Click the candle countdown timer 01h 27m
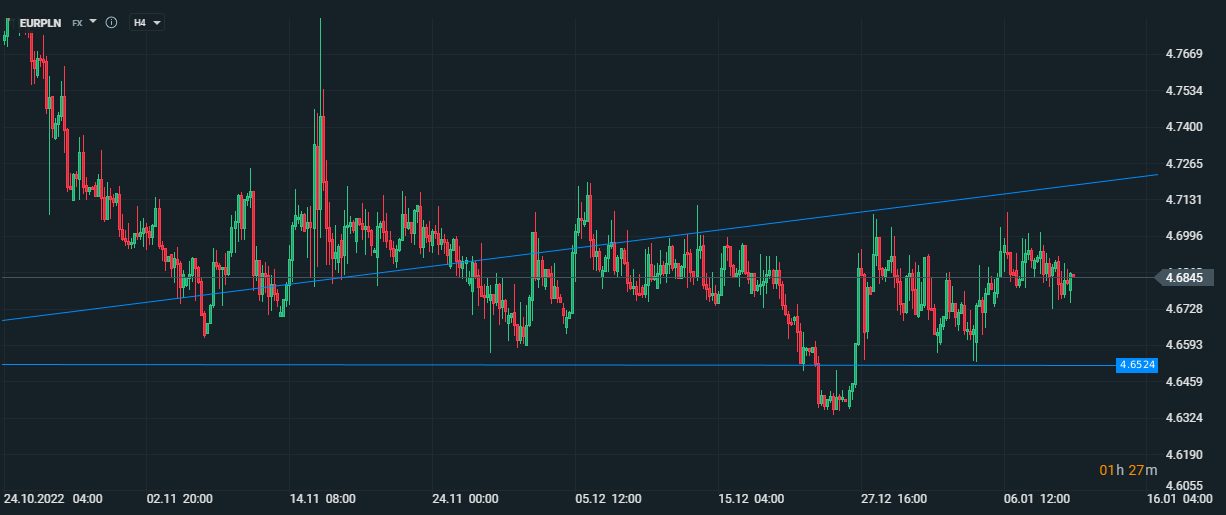This screenshot has height=515, width=1226. (x=1128, y=470)
